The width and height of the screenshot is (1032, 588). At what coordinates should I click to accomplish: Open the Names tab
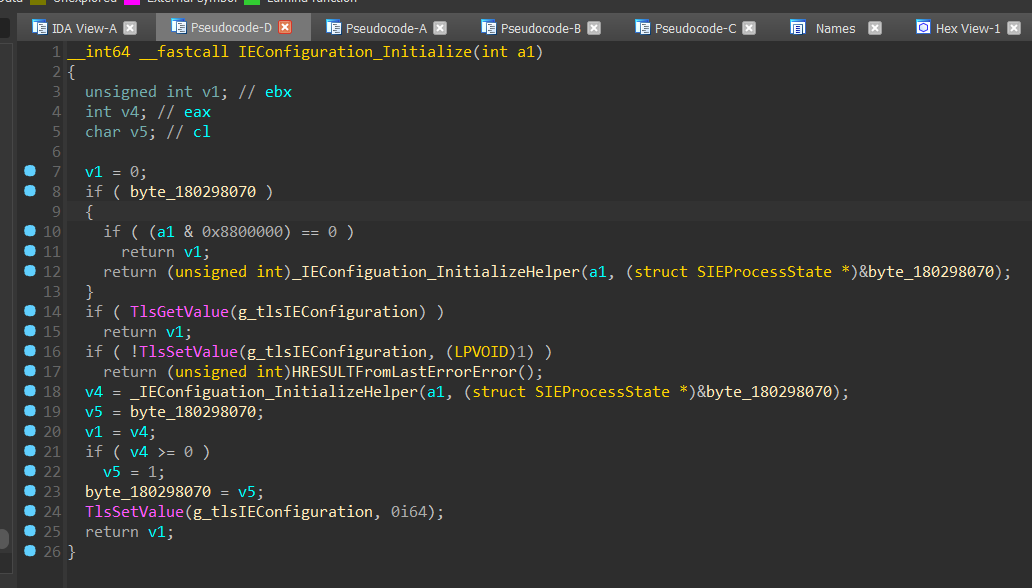[835, 28]
